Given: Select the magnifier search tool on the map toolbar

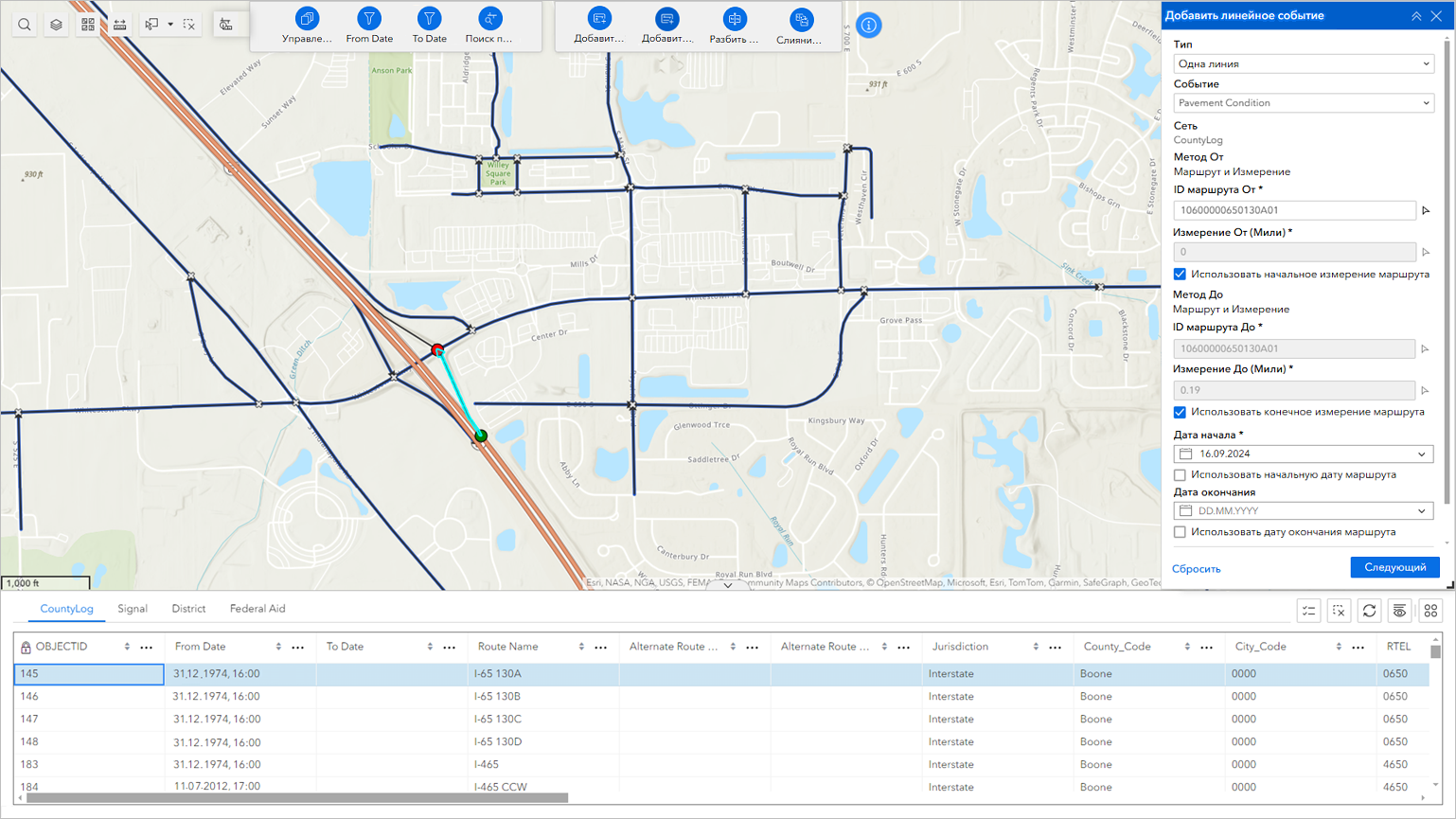Looking at the screenshot, I should pyautogui.click(x=25, y=25).
